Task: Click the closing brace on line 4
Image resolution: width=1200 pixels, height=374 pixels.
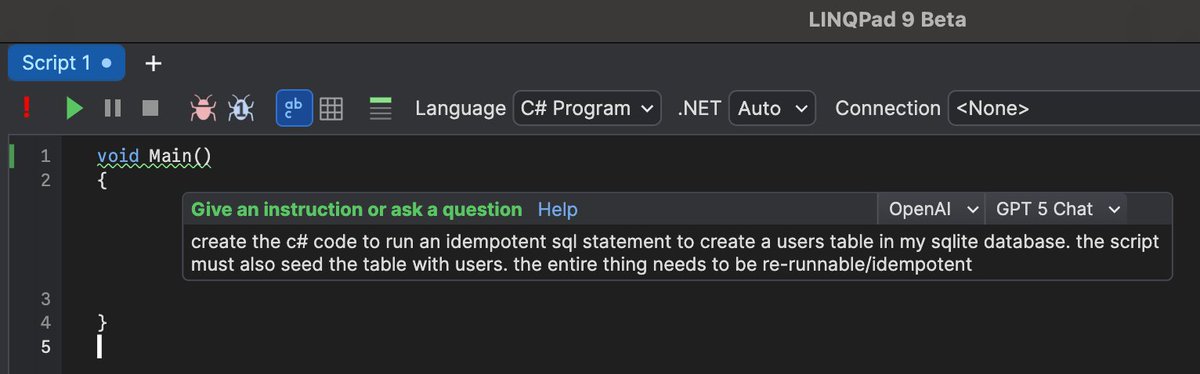Action: pyautogui.click(x=102, y=322)
